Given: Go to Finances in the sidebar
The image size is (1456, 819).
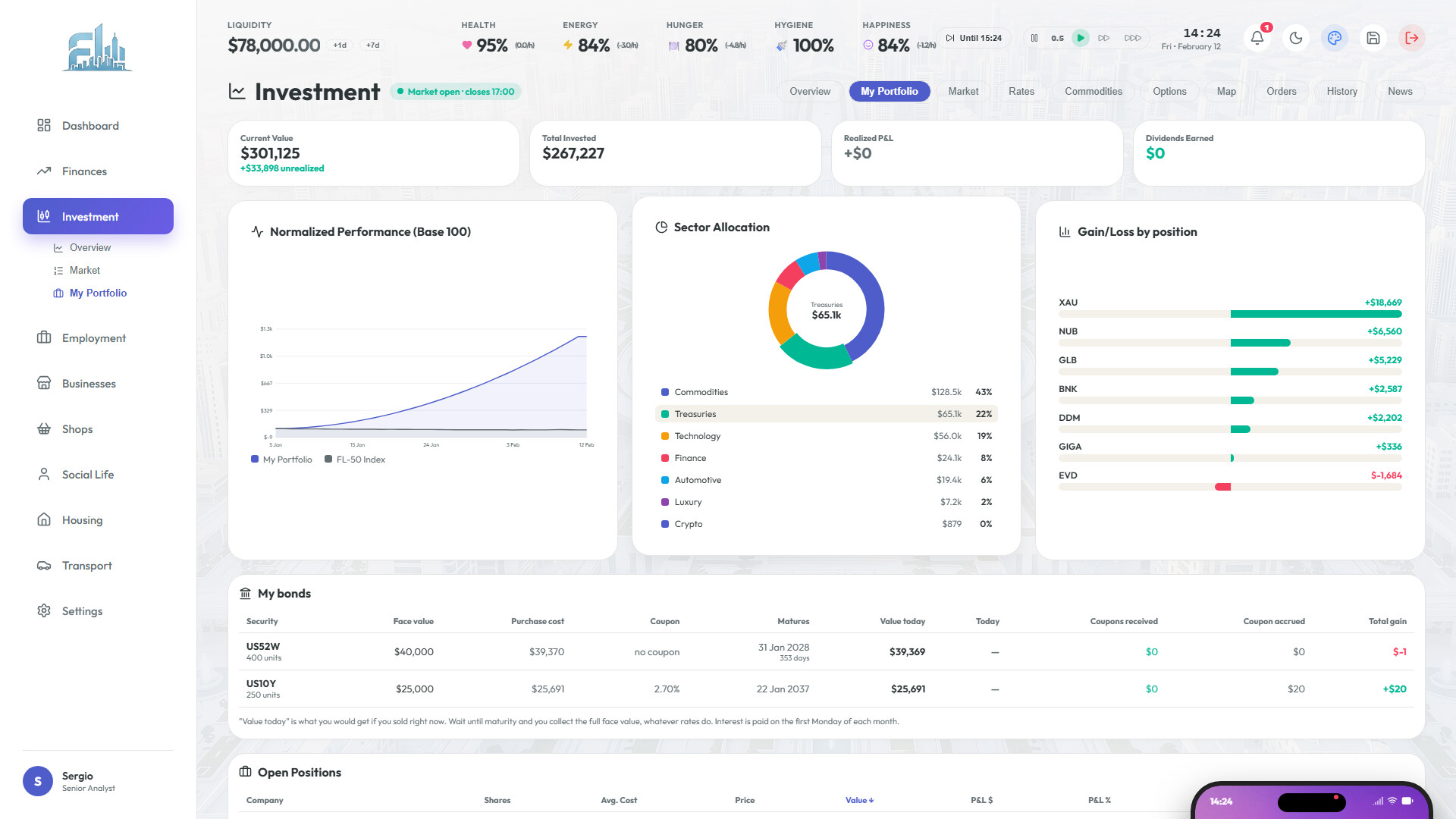Looking at the screenshot, I should [98, 171].
